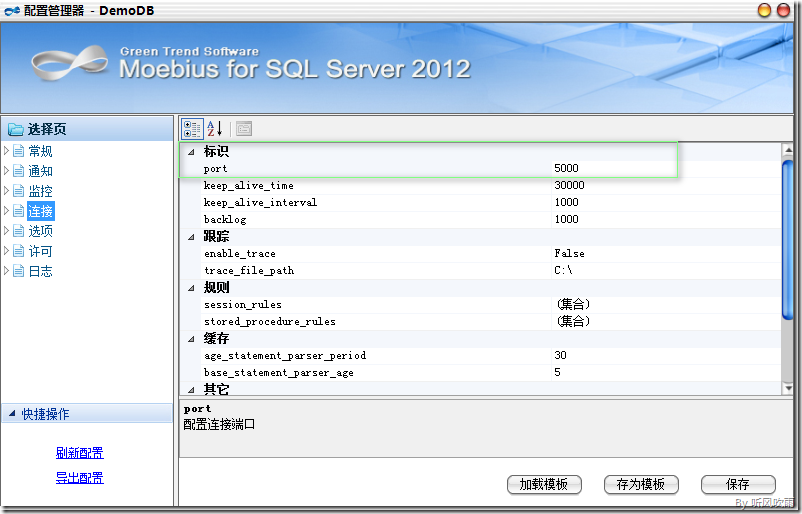Click the 导出配置 link
802x514 pixels.
pyautogui.click(x=80, y=478)
